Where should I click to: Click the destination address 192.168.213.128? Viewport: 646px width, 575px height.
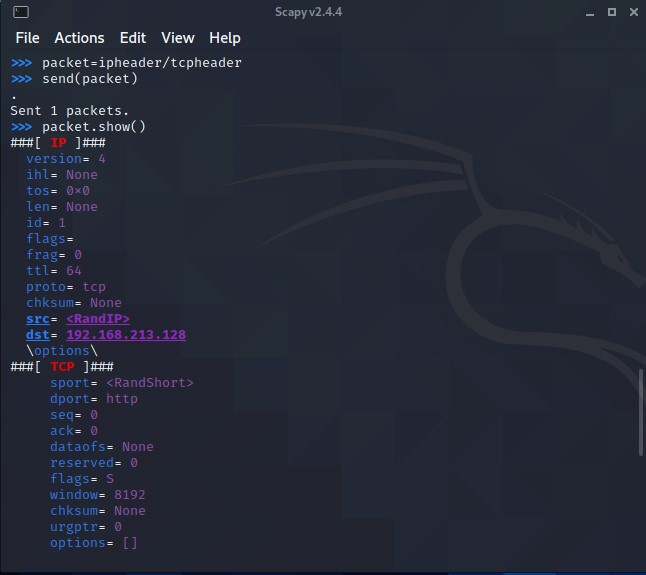point(126,335)
